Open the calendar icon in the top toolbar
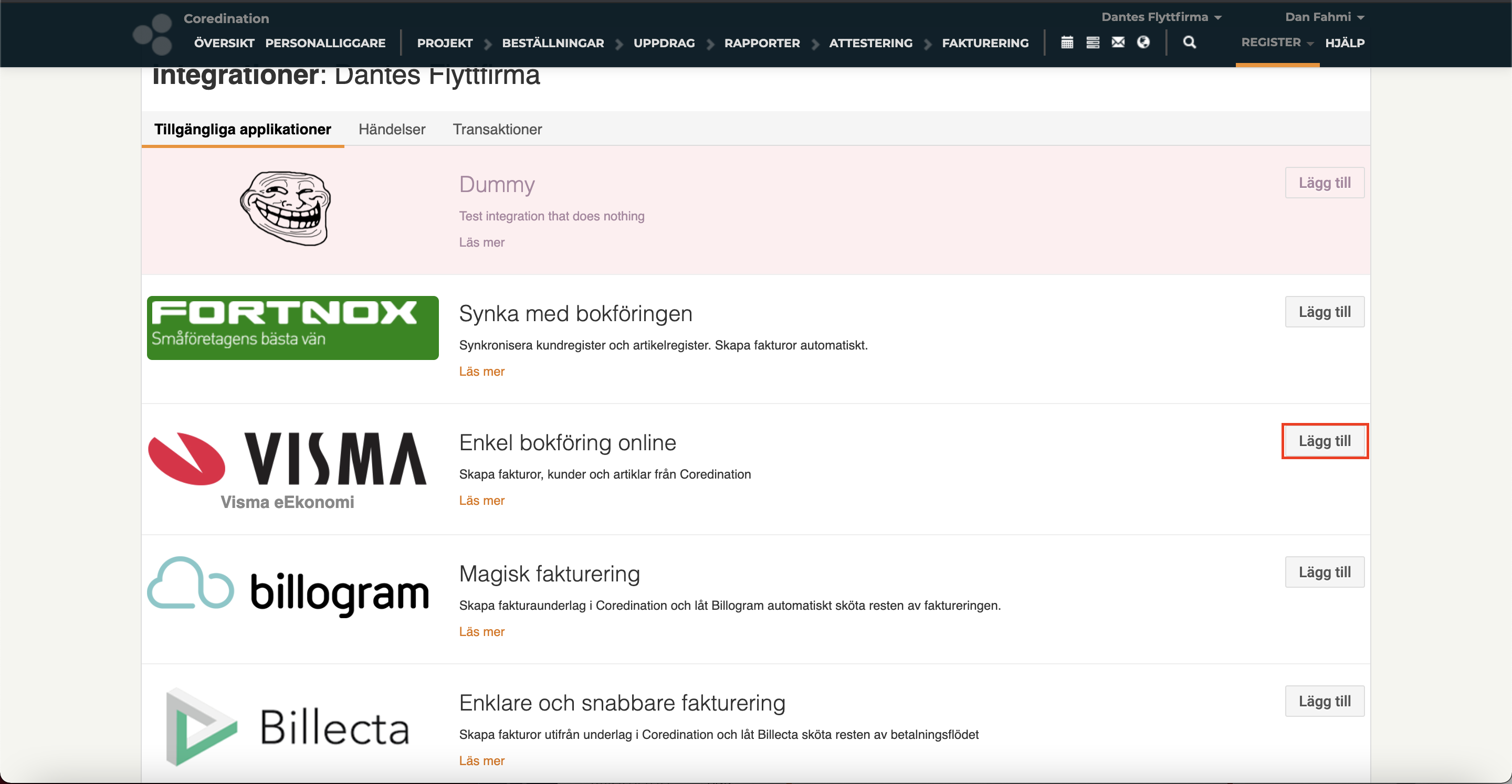This screenshot has height=784, width=1512. click(1067, 43)
